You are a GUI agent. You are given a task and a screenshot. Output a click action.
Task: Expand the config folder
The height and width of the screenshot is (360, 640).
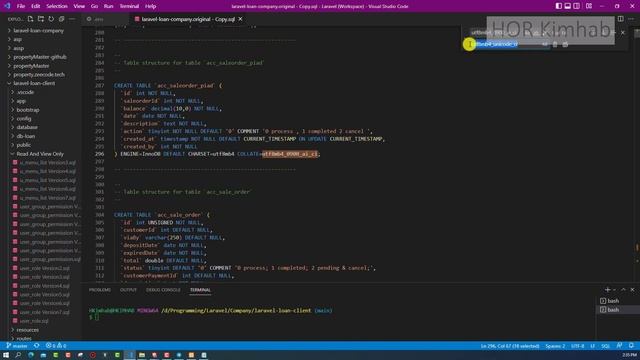pyautogui.click(x=24, y=119)
